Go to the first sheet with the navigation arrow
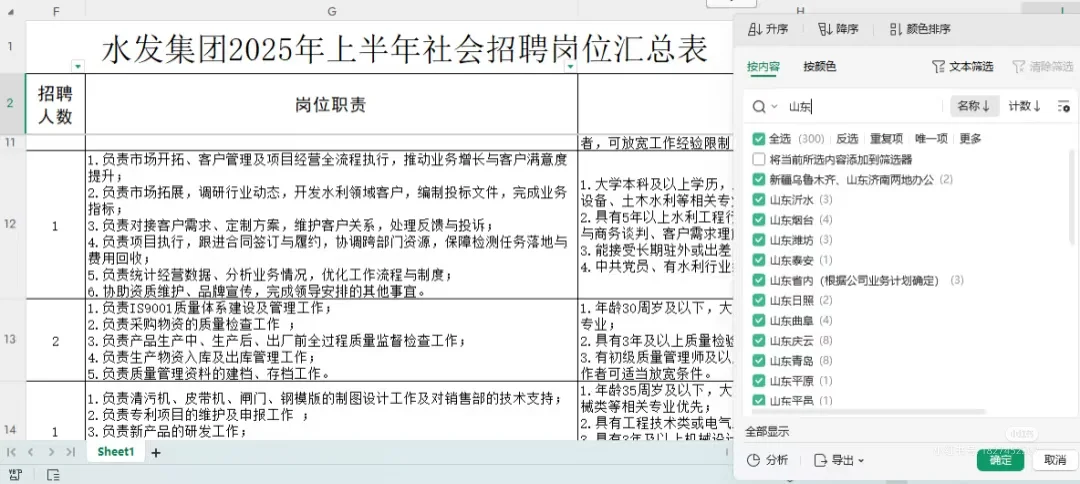 (x=11, y=452)
